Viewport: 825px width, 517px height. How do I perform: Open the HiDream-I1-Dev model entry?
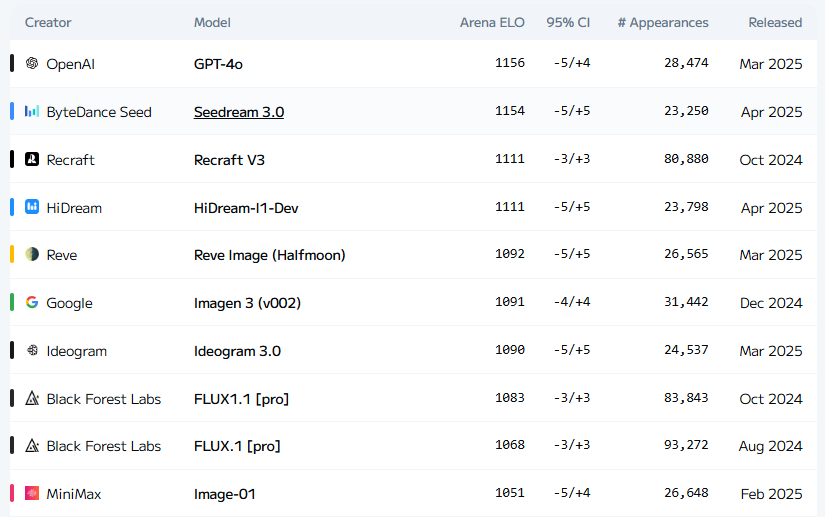pyautogui.click(x=246, y=208)
